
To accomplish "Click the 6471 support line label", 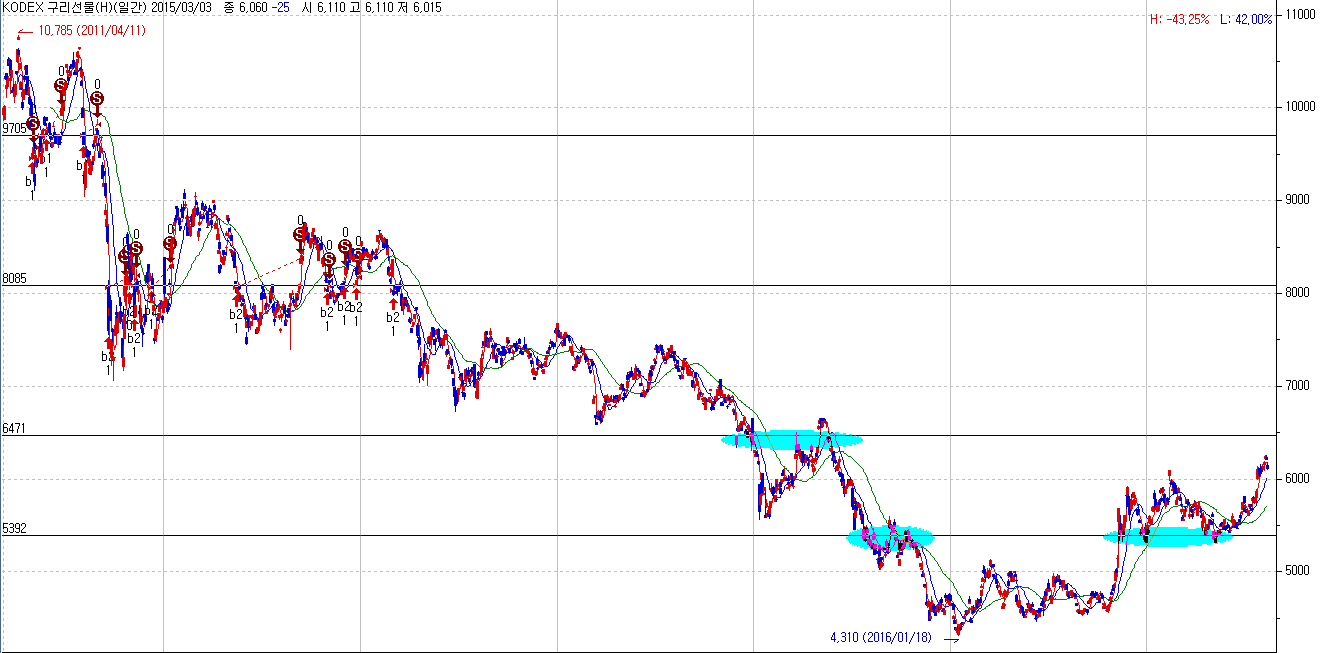I will (15, 428).
